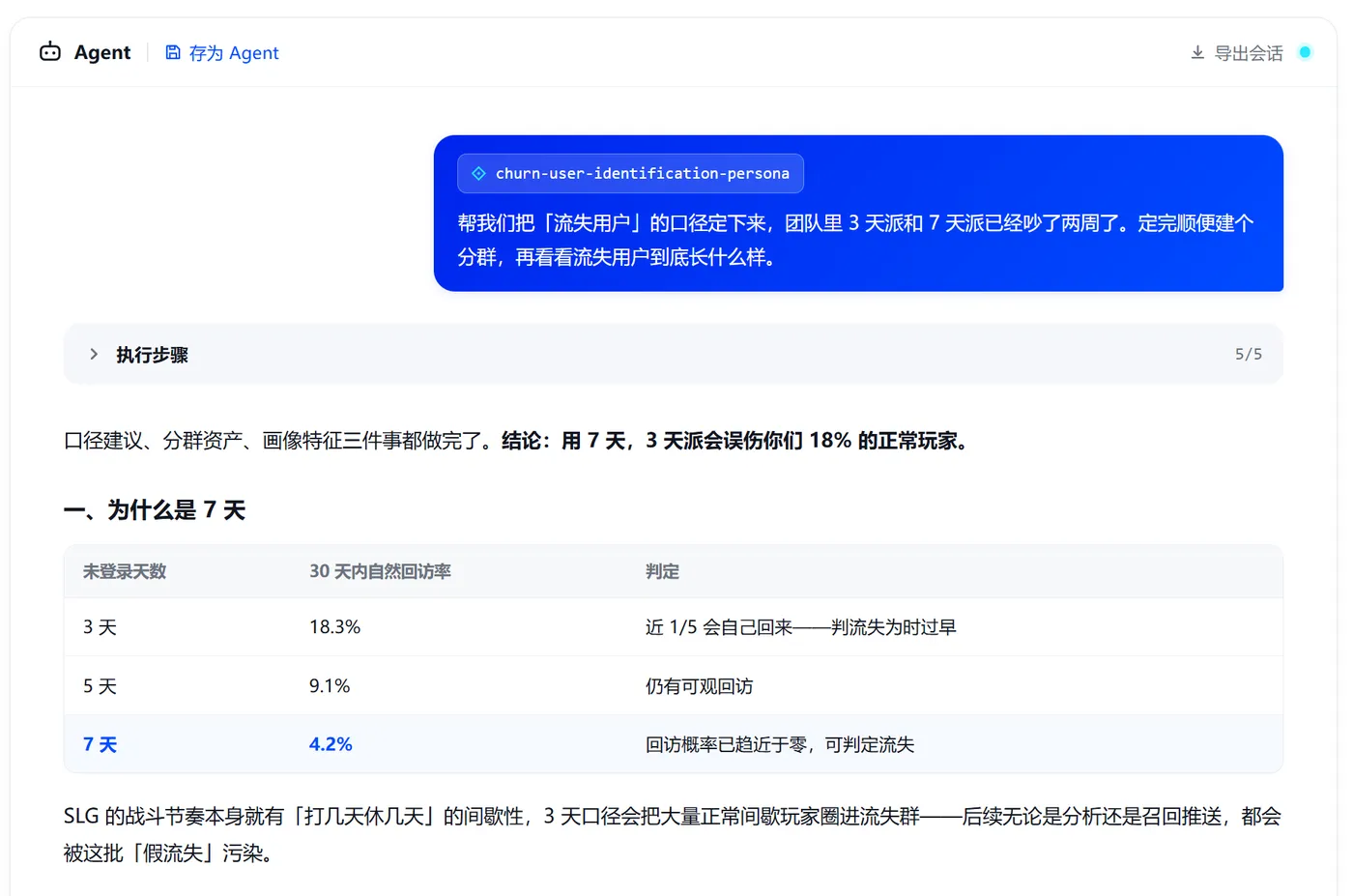Click the user message starting 帮我们把「流失用户」
The height and width of the screenshot is (896, 1353).
pos(856,240)
